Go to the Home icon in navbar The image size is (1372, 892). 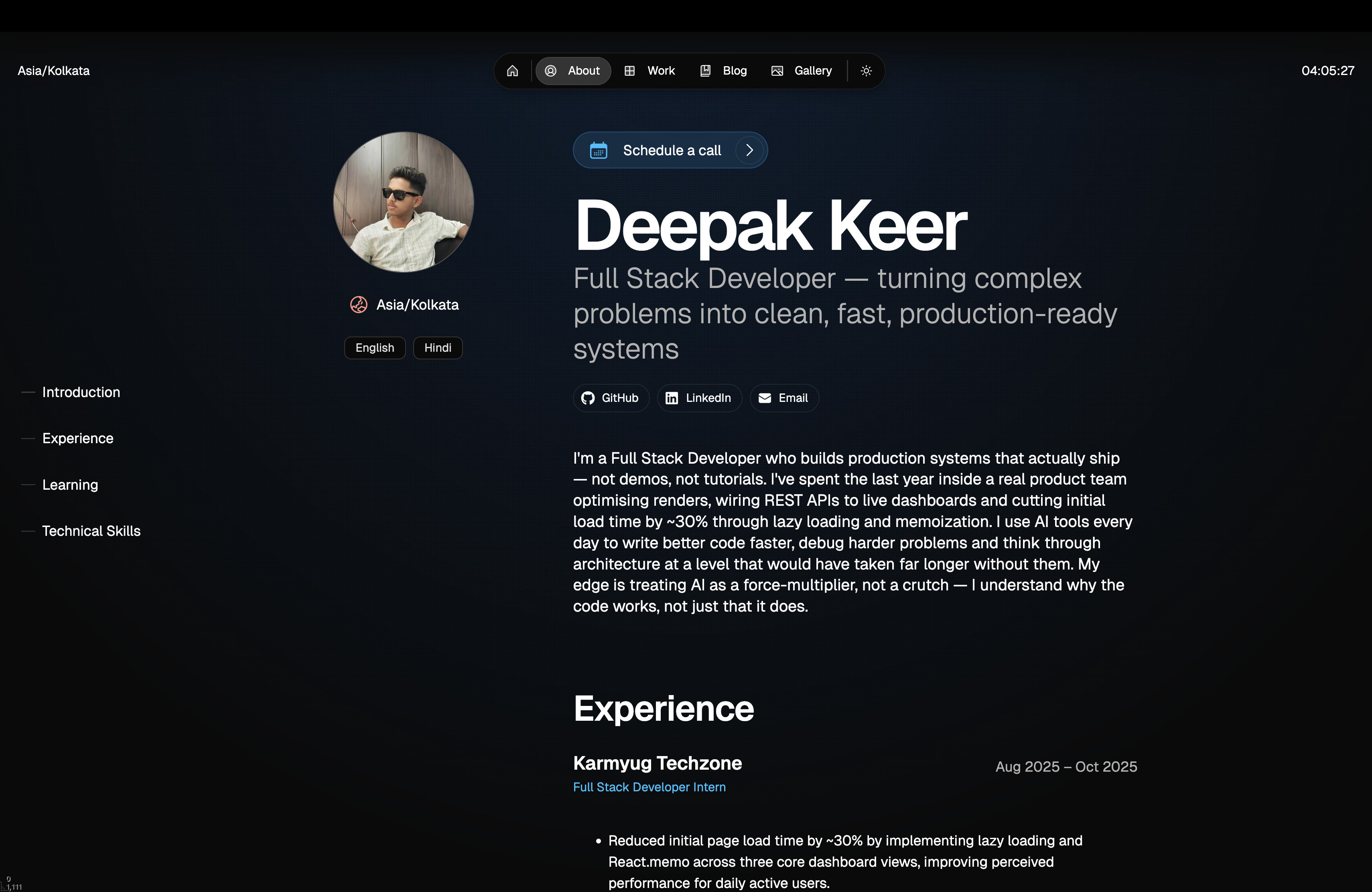pyautogui.click(x=512, y=71)
